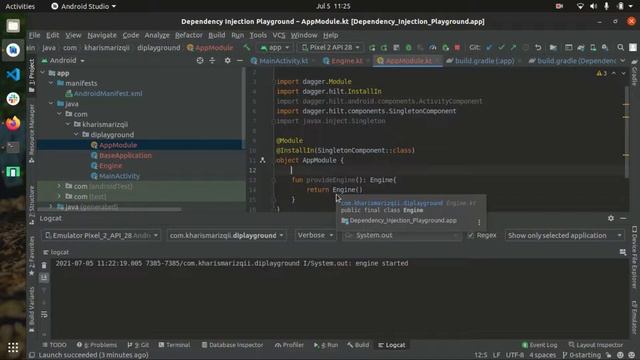Toggle the Favorites side tool button
Image resolution: width=640 pixels, height=360 pixels.
[x=32, y=256]
